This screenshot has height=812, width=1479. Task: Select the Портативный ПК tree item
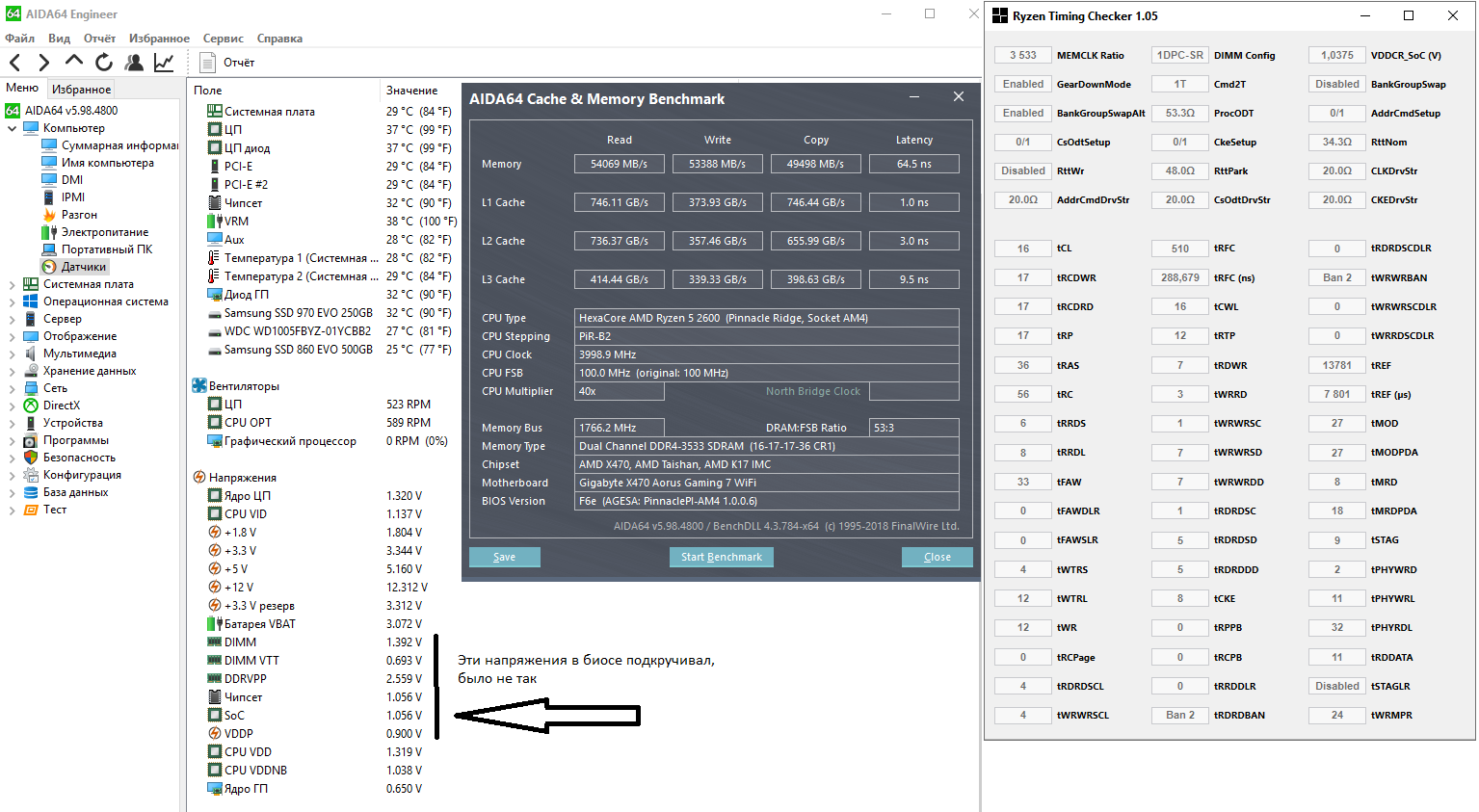click(97, 249)
